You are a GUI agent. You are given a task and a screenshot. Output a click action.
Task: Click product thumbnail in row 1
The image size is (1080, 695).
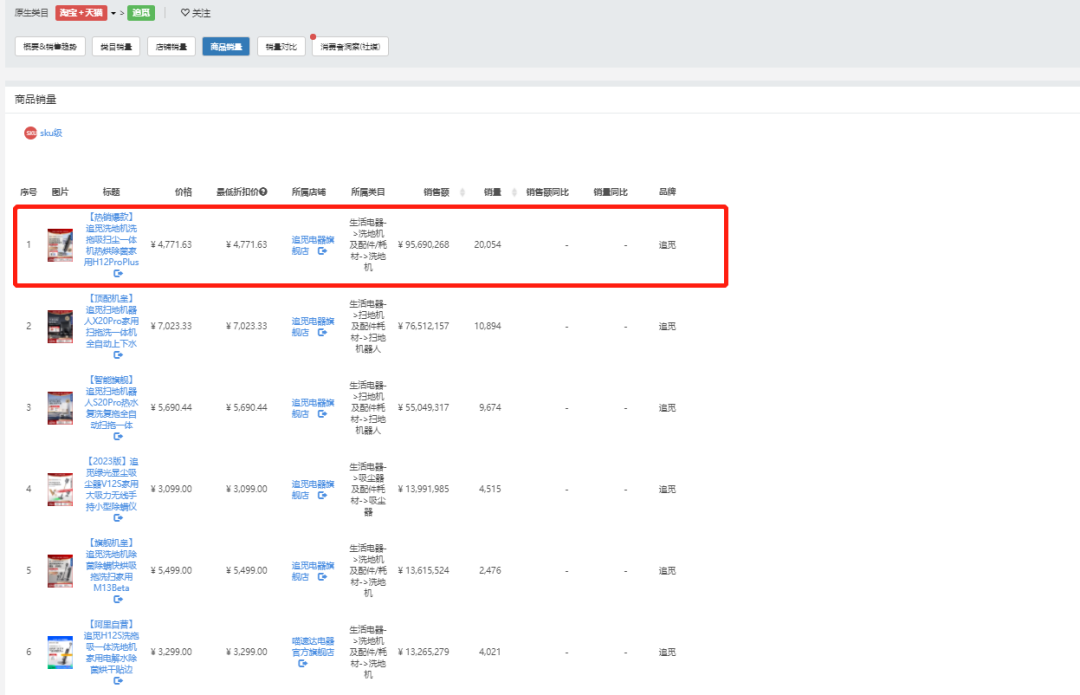(60, 245)
